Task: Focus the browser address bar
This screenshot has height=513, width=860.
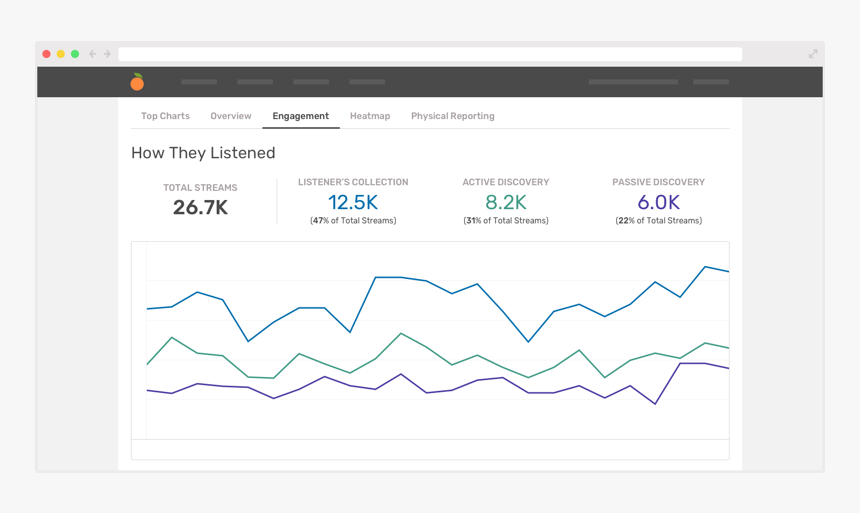Action: pos(430,54)
